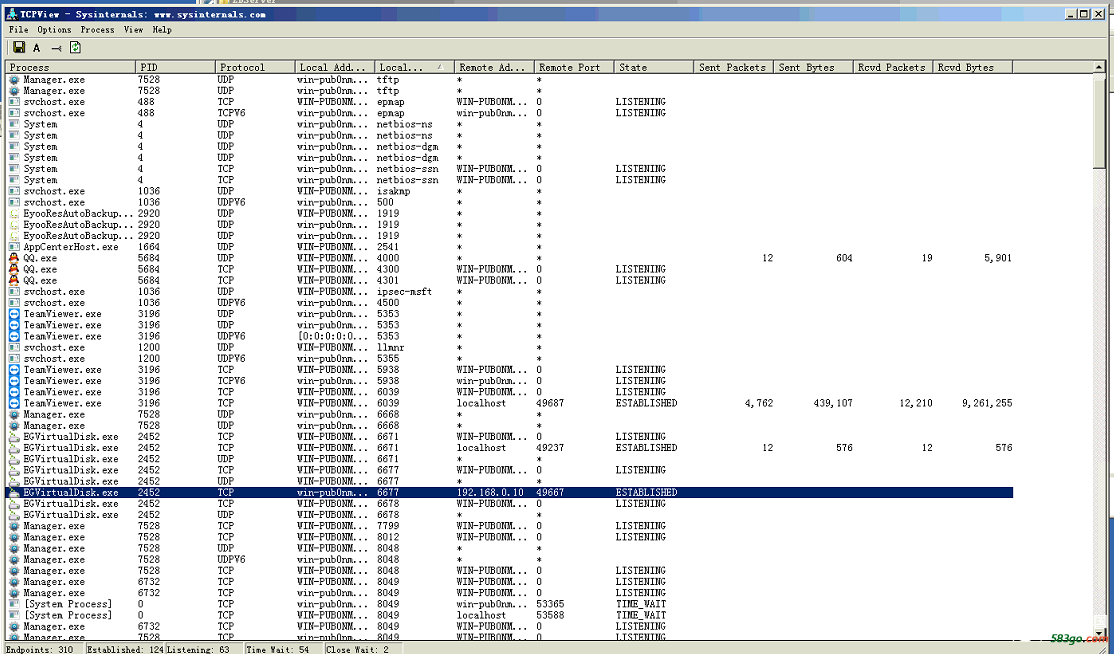Click 'Close Wait: 2' in the status bar

click(357, 649)
